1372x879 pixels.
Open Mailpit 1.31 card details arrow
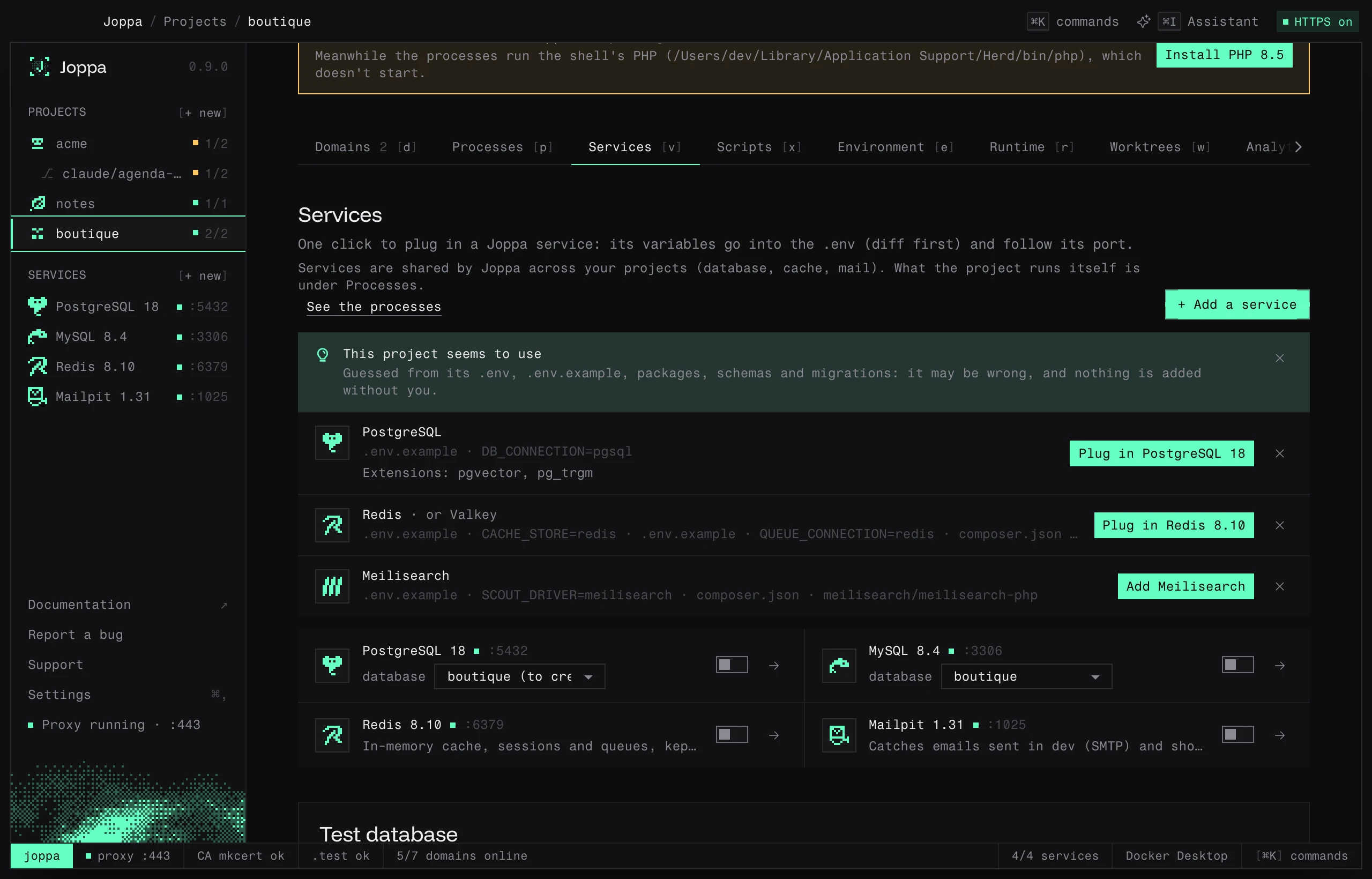1280,735
